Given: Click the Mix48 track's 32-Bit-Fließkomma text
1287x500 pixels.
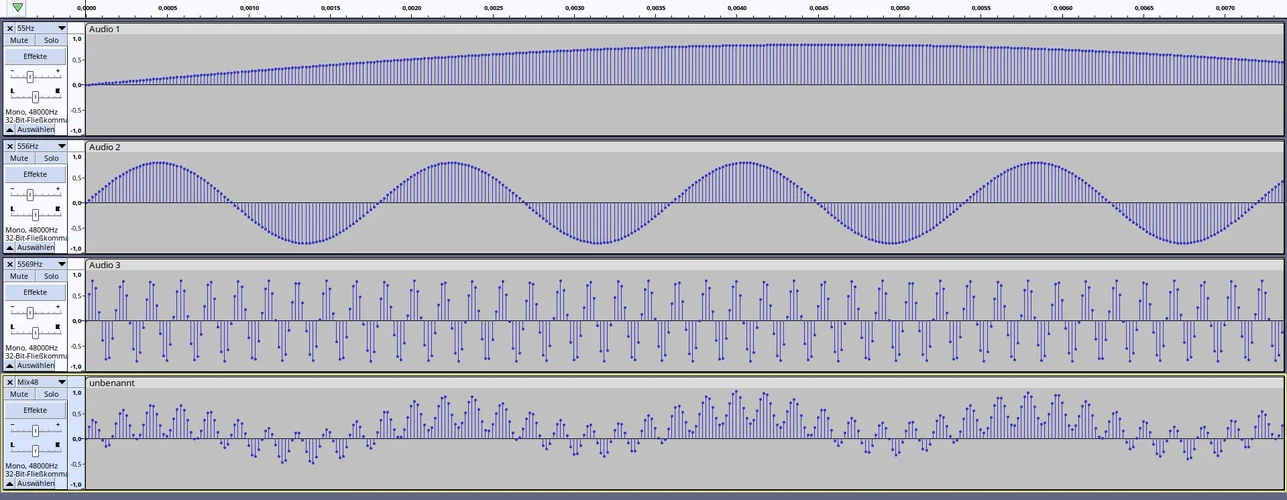Looking at the screenshot, I should pos(36,474).
